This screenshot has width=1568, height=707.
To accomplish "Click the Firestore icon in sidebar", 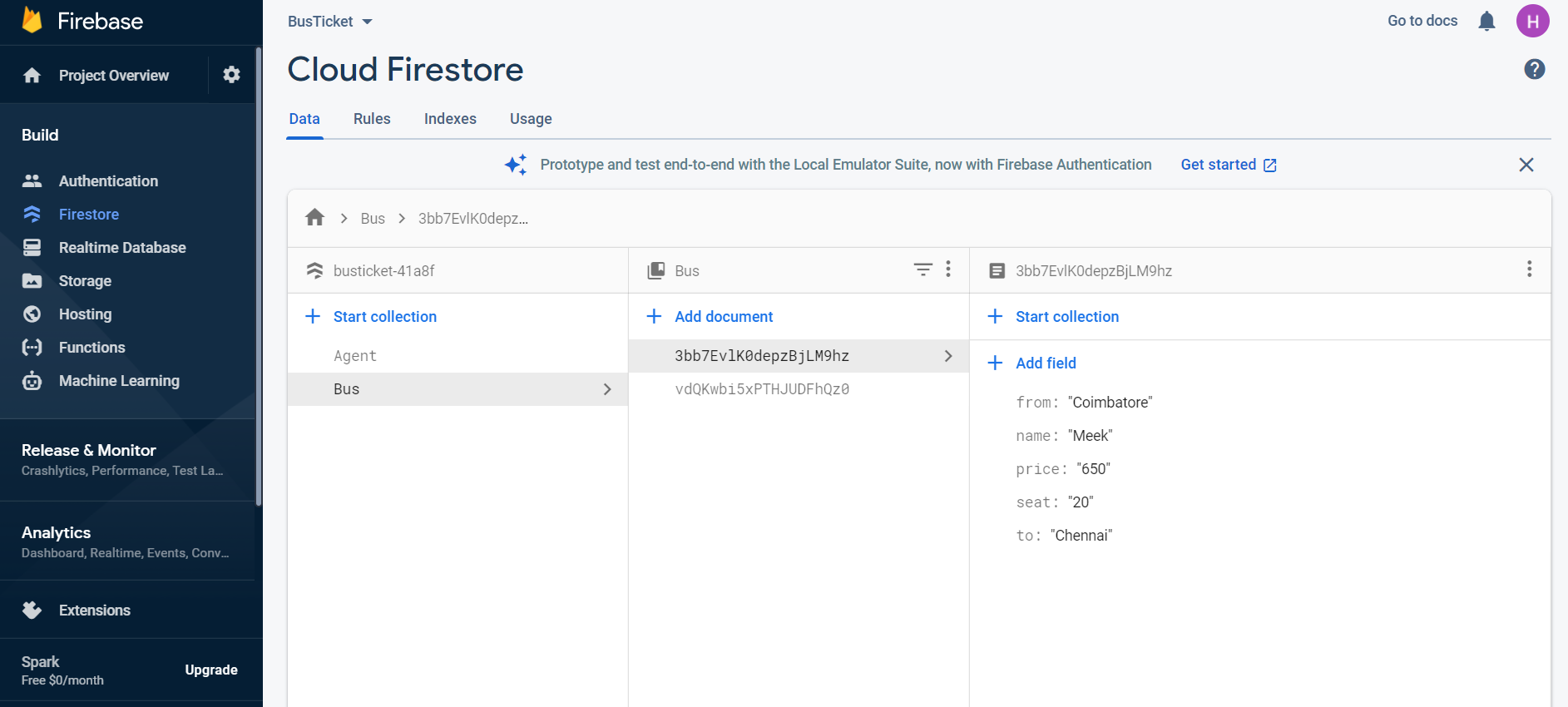I will point(32,214).
